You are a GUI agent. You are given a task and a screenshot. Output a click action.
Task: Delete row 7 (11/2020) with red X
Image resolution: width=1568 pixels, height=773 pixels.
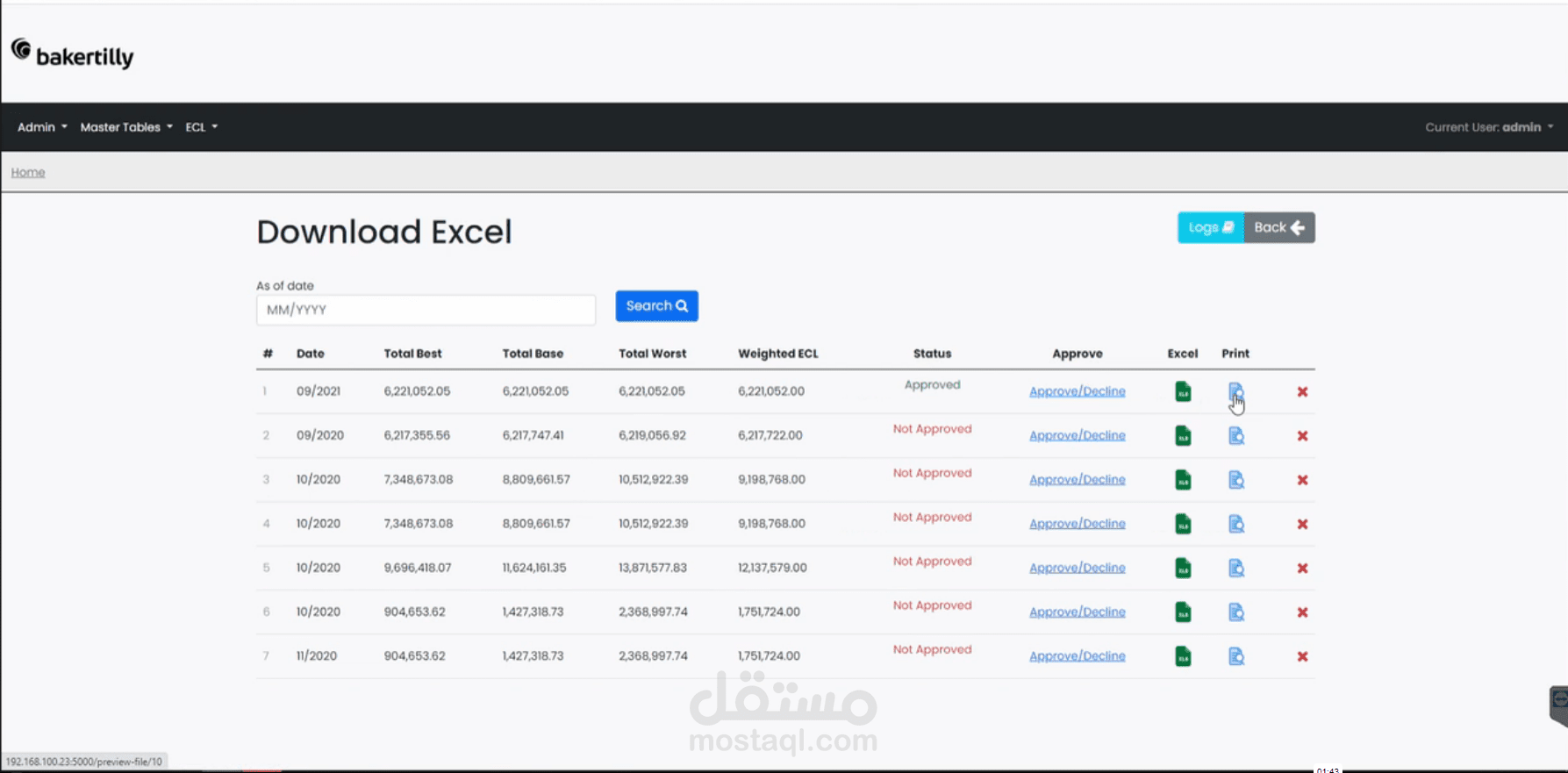pyautogui.click(x=1302, y=656)
